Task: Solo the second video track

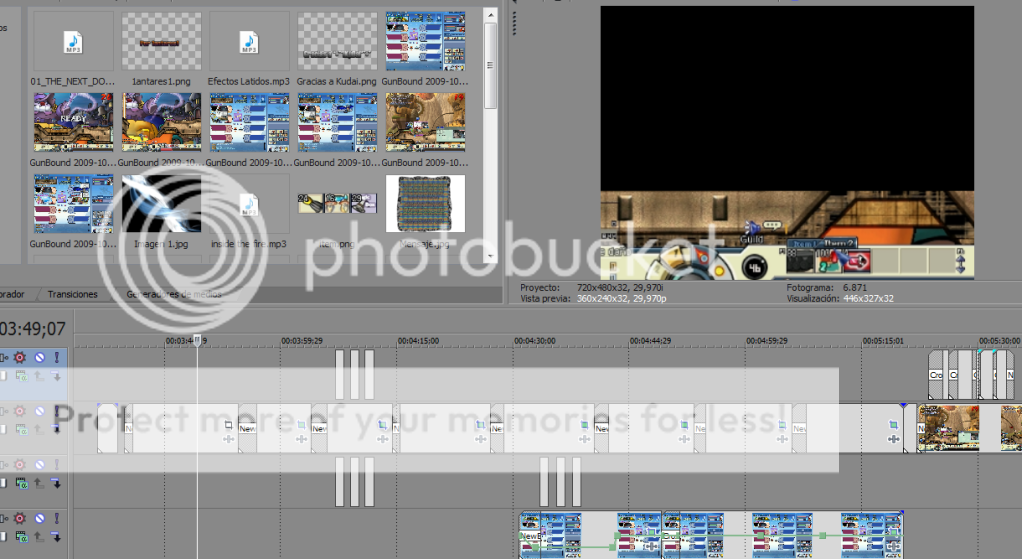Action: [57, 411]
